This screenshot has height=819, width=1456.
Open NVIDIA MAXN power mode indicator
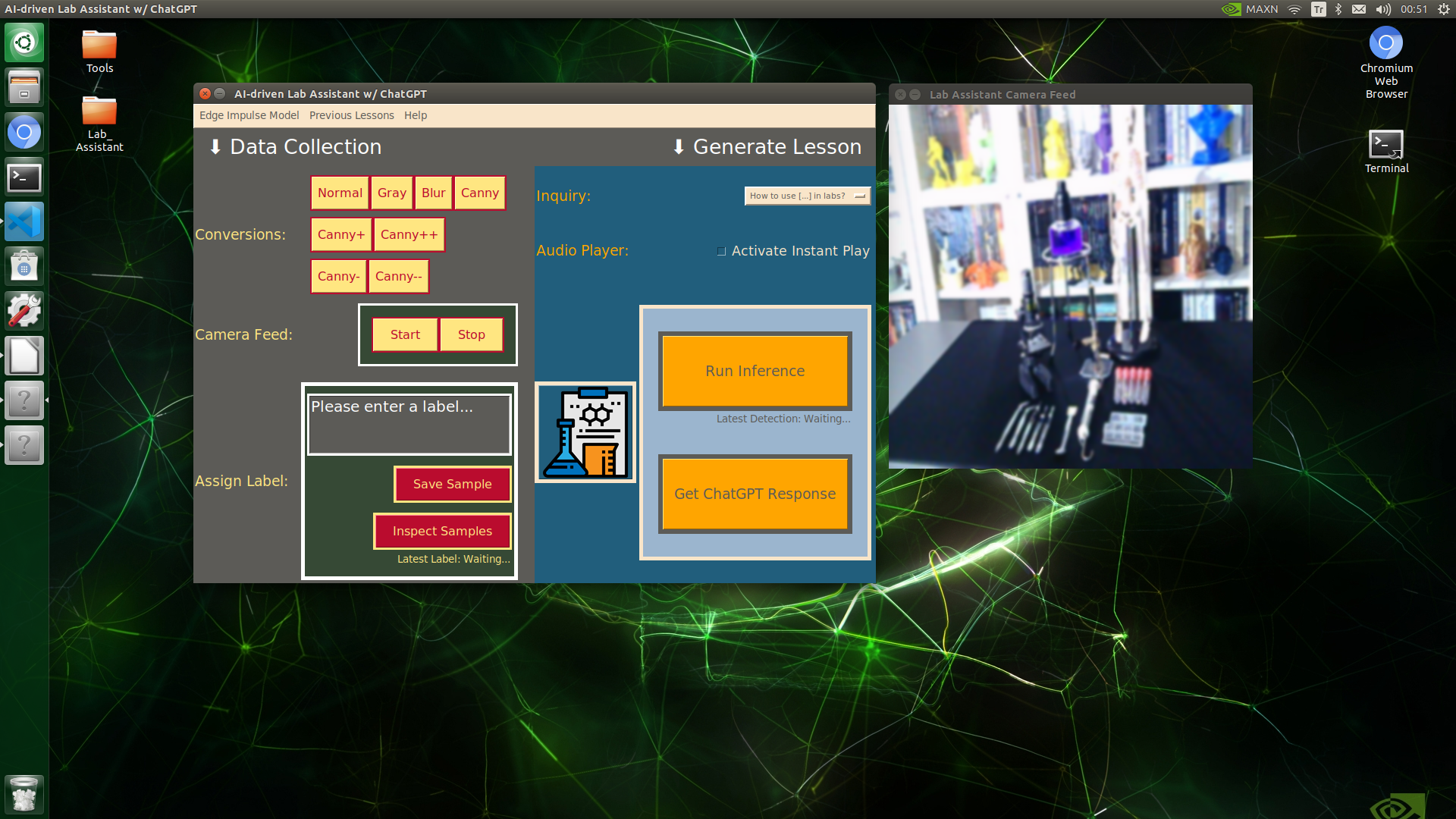coord(1250,9)
